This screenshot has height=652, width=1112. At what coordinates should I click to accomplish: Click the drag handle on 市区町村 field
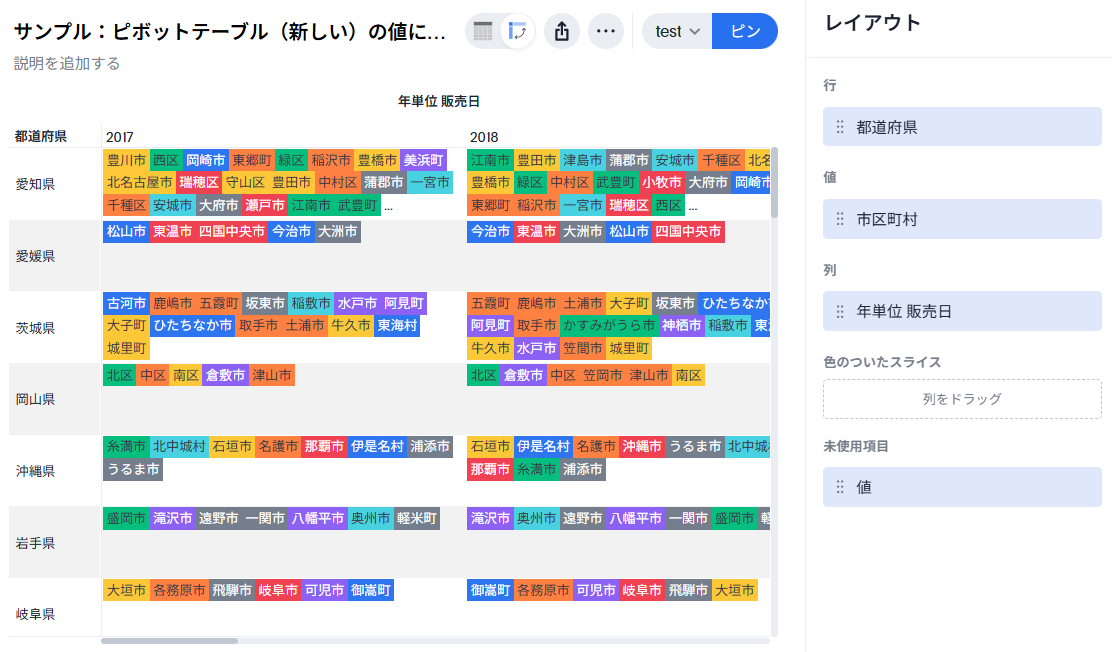point(840,219)
